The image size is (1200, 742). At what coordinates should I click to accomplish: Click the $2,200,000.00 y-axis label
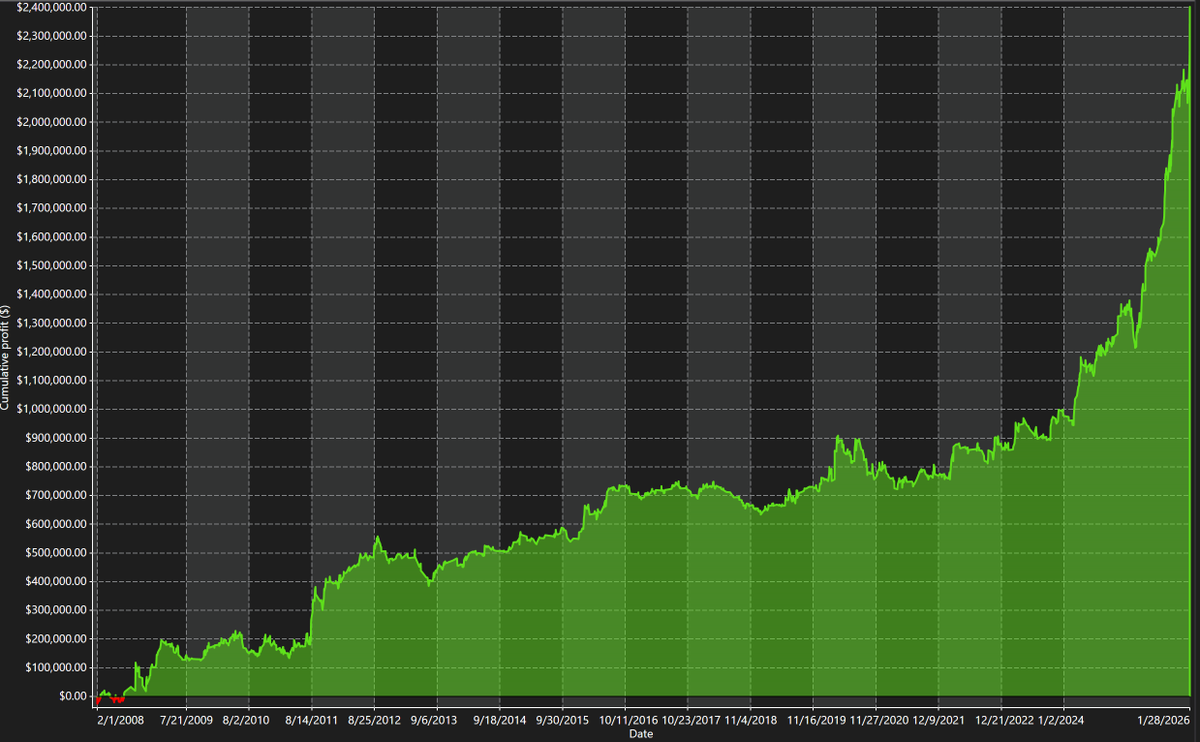click(49, 65)
